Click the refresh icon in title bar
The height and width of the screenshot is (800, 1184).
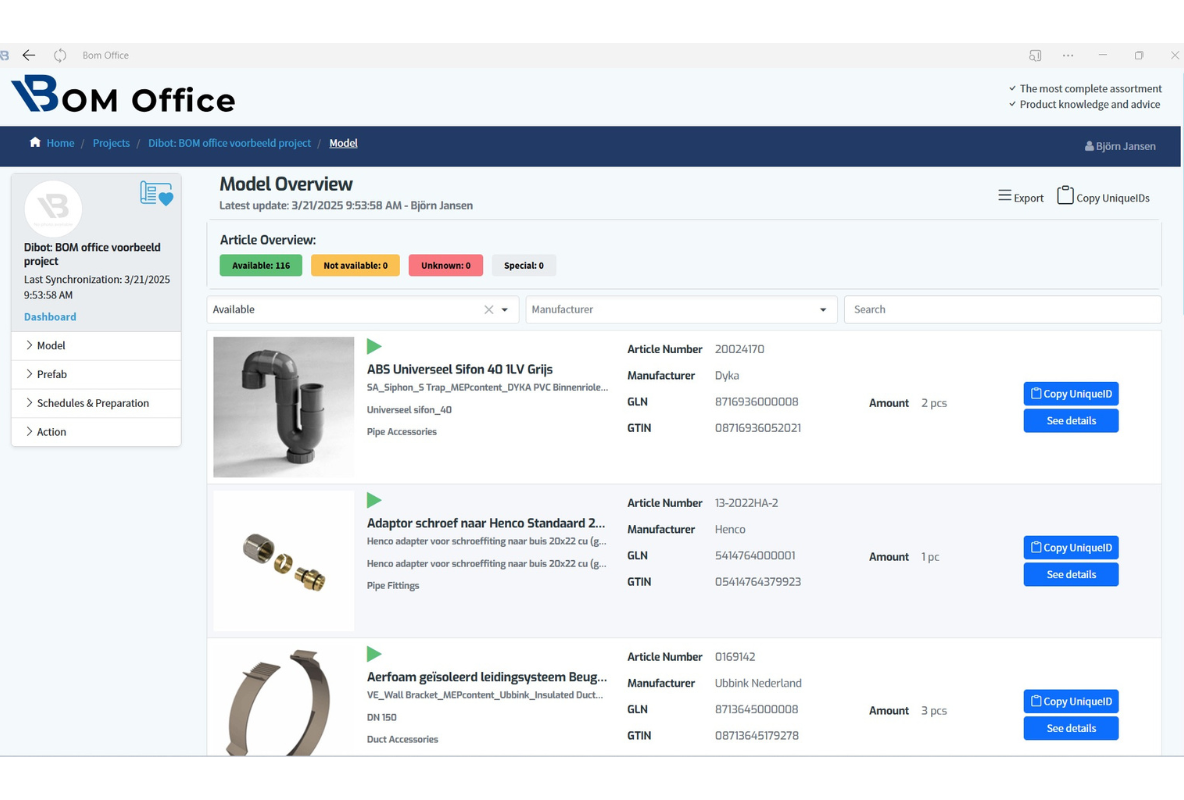click(x=60, y=55)
